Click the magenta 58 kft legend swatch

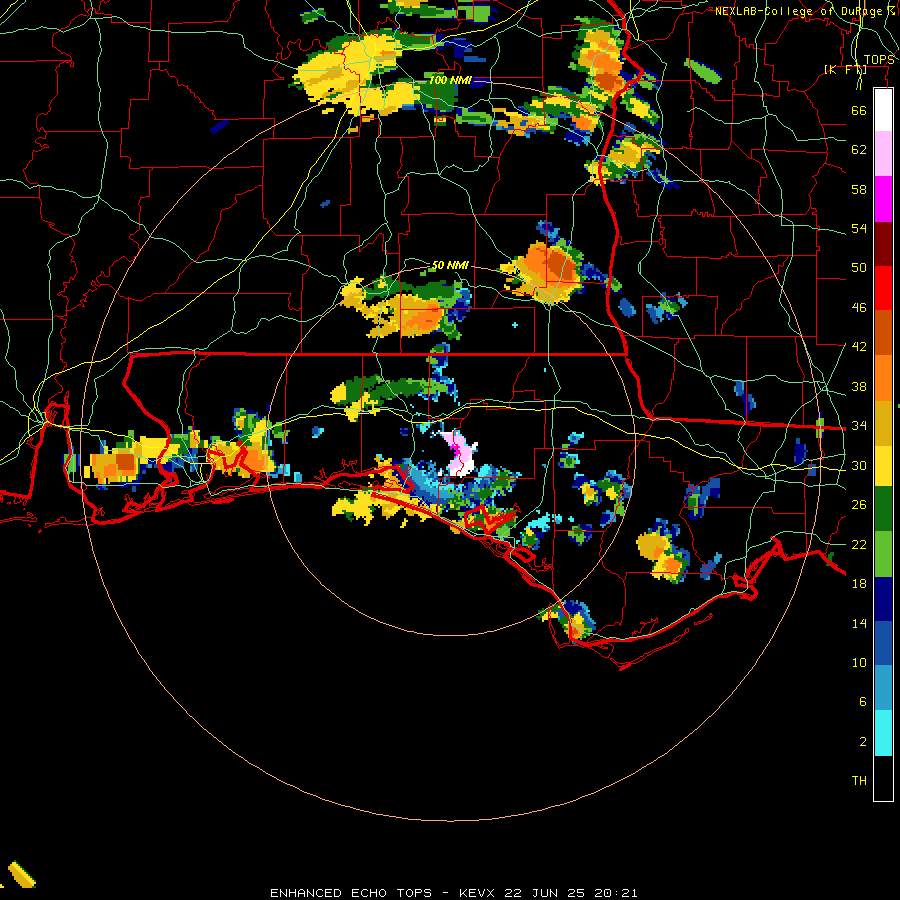883,199
